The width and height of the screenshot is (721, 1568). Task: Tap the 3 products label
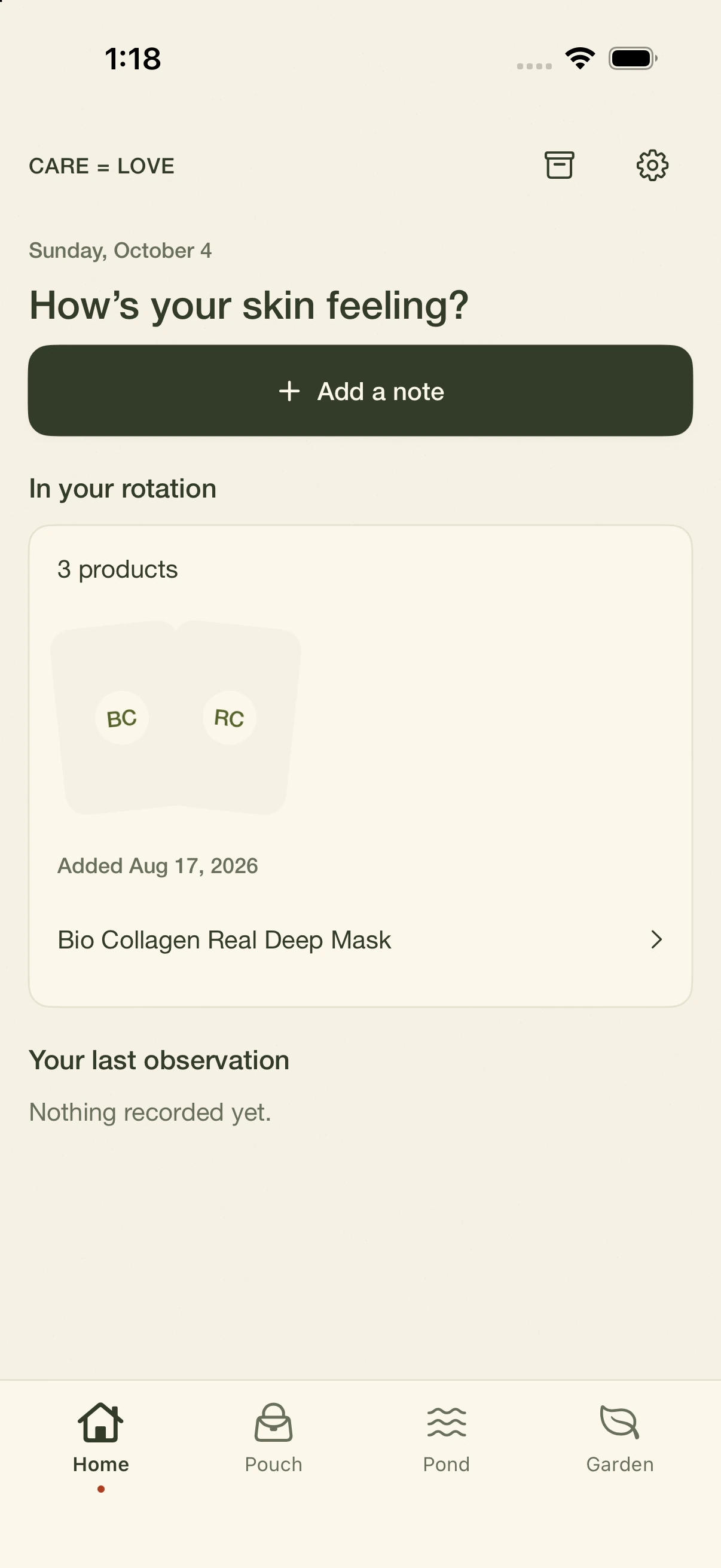pos(117,569)
